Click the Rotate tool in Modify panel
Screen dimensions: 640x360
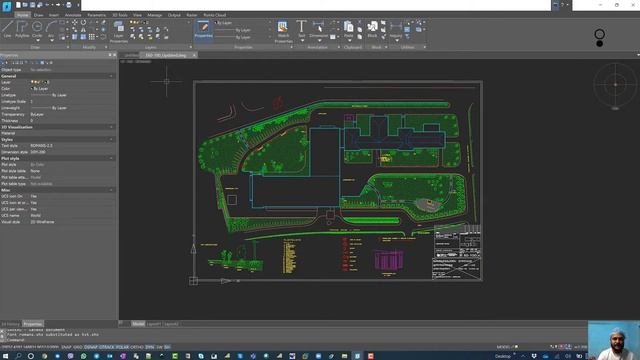[83, 22]
